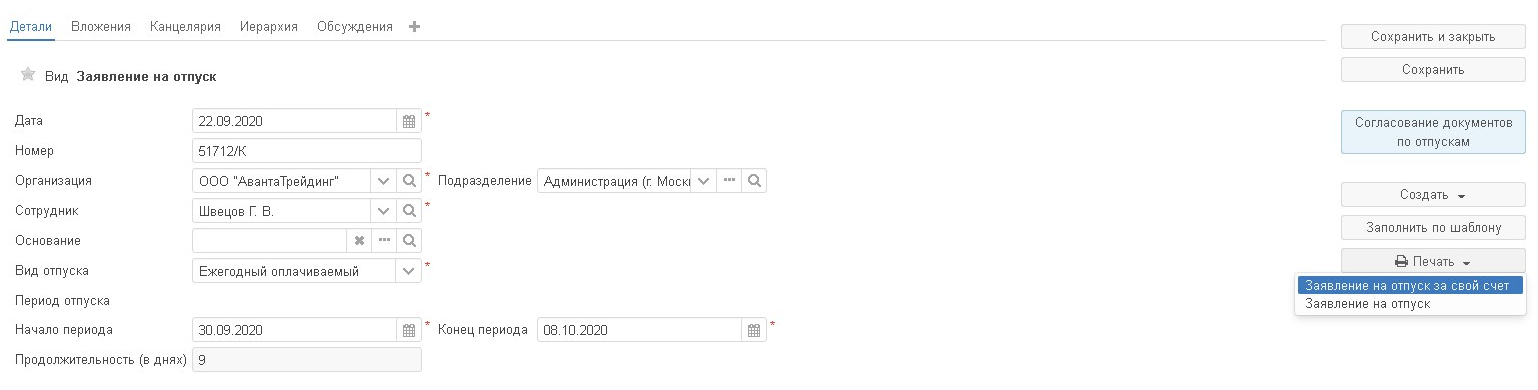Click Сохранить и закрыть button

pyautogui.click(x=1432, y=37)
